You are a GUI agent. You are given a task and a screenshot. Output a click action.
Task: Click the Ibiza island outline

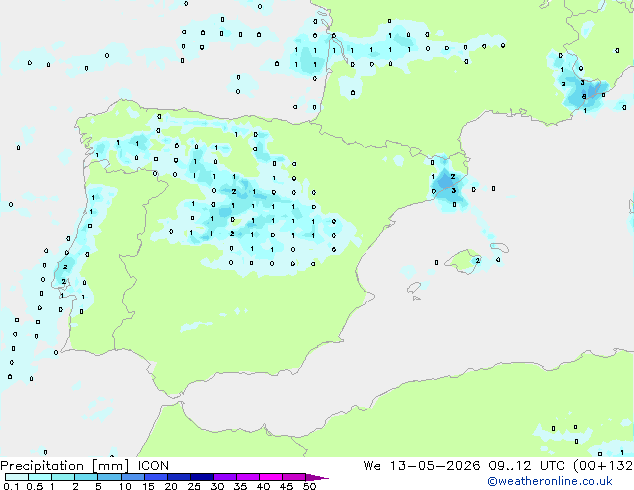[414, 288]
